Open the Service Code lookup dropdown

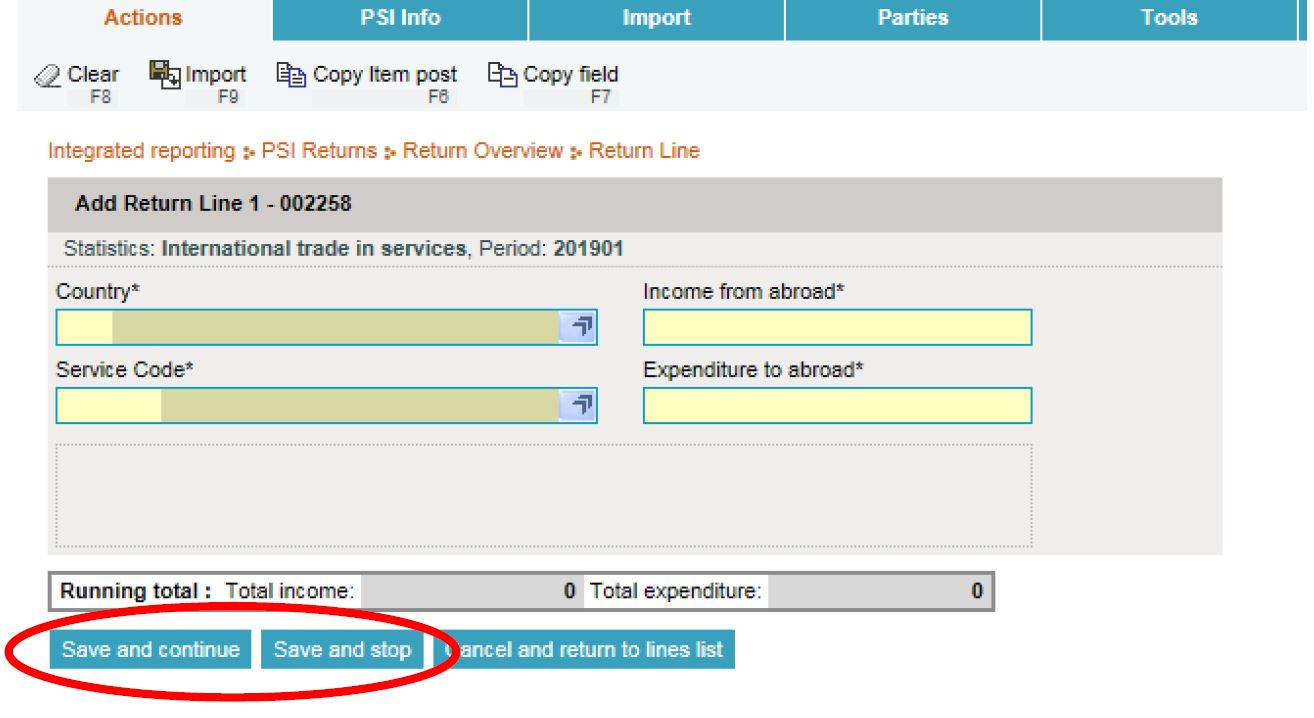point(577,405)
